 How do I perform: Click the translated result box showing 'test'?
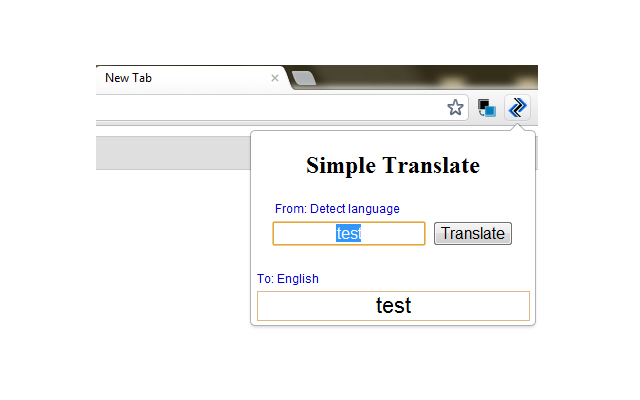pos(393,306)
